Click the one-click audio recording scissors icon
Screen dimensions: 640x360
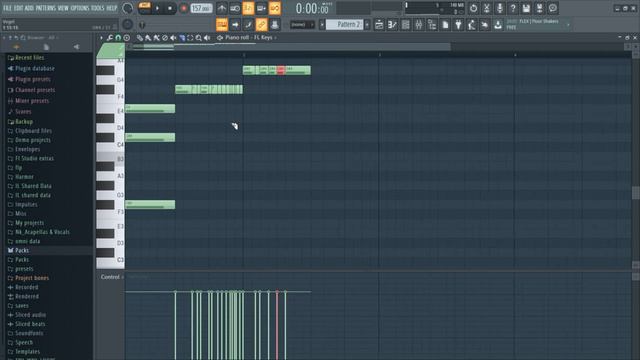pyautogui.click(x=487, y=8)
